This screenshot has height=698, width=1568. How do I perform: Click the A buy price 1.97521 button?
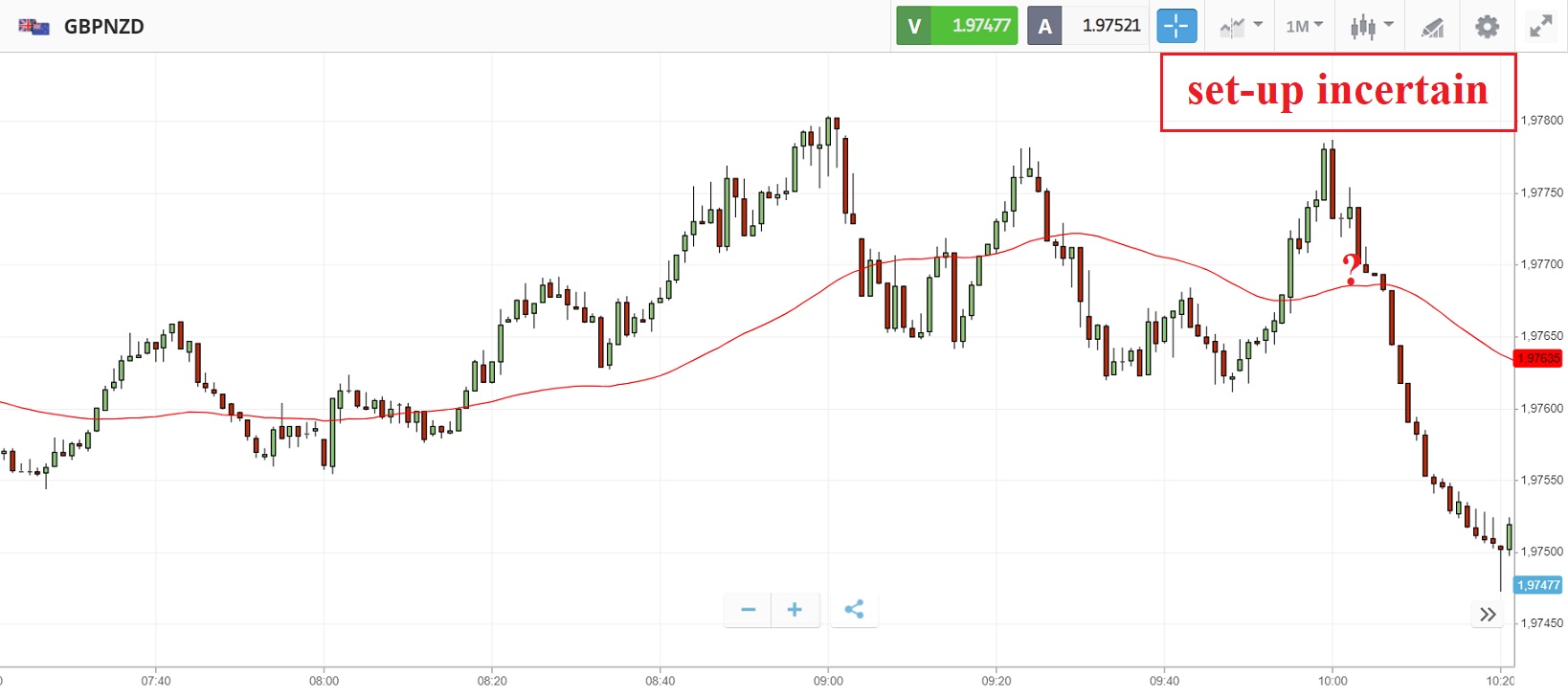click(1088, 26)
